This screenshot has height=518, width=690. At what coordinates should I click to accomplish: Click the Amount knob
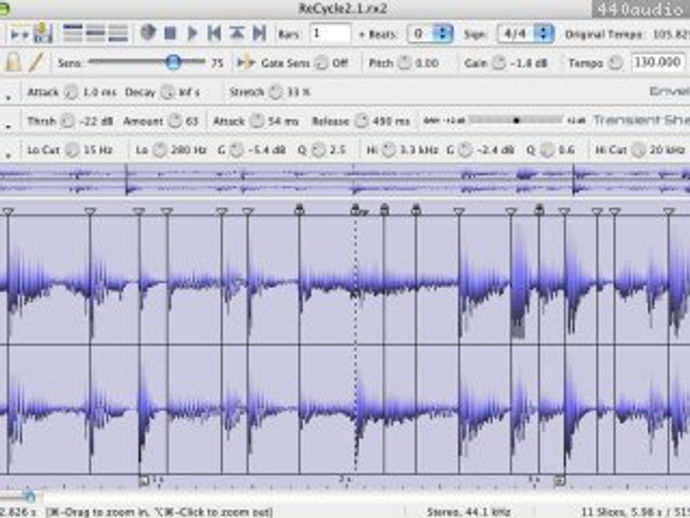coord(175,121)
